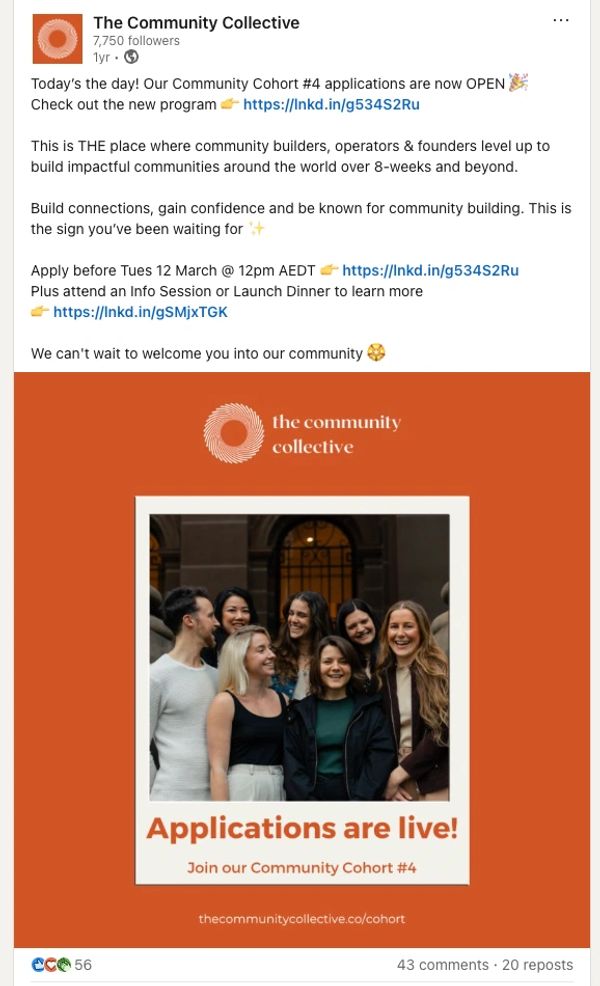The height and width of the screenshot is (986, 600).
Task: Click the red love reaction icon
Action: (51, 965)
